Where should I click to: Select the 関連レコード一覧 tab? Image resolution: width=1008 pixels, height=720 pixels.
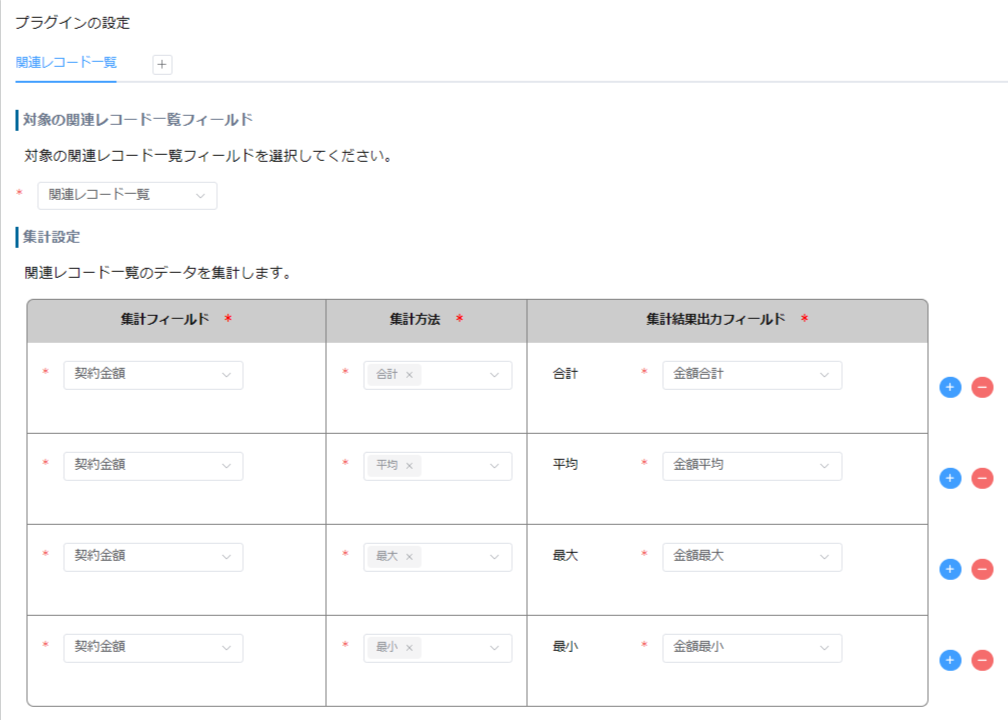tap(66, 63)
